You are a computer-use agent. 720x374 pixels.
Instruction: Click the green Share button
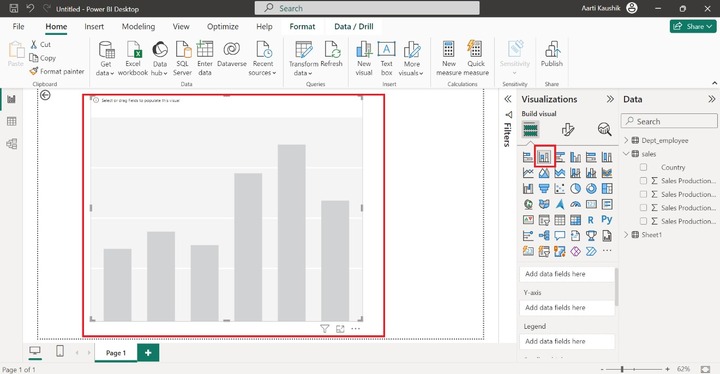click(693, 27)
